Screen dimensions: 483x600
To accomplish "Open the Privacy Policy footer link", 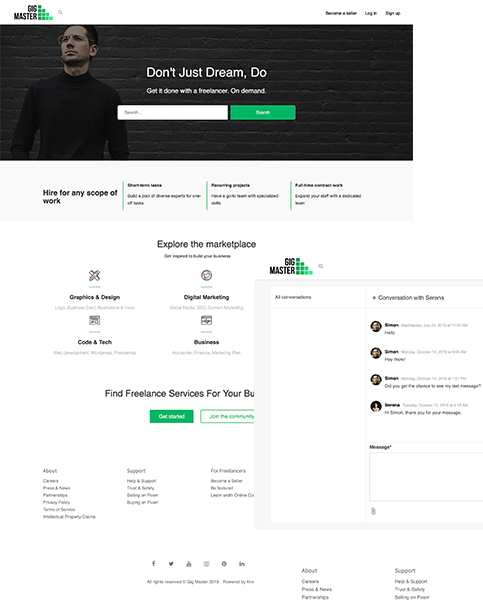I will tap(56, 502).
